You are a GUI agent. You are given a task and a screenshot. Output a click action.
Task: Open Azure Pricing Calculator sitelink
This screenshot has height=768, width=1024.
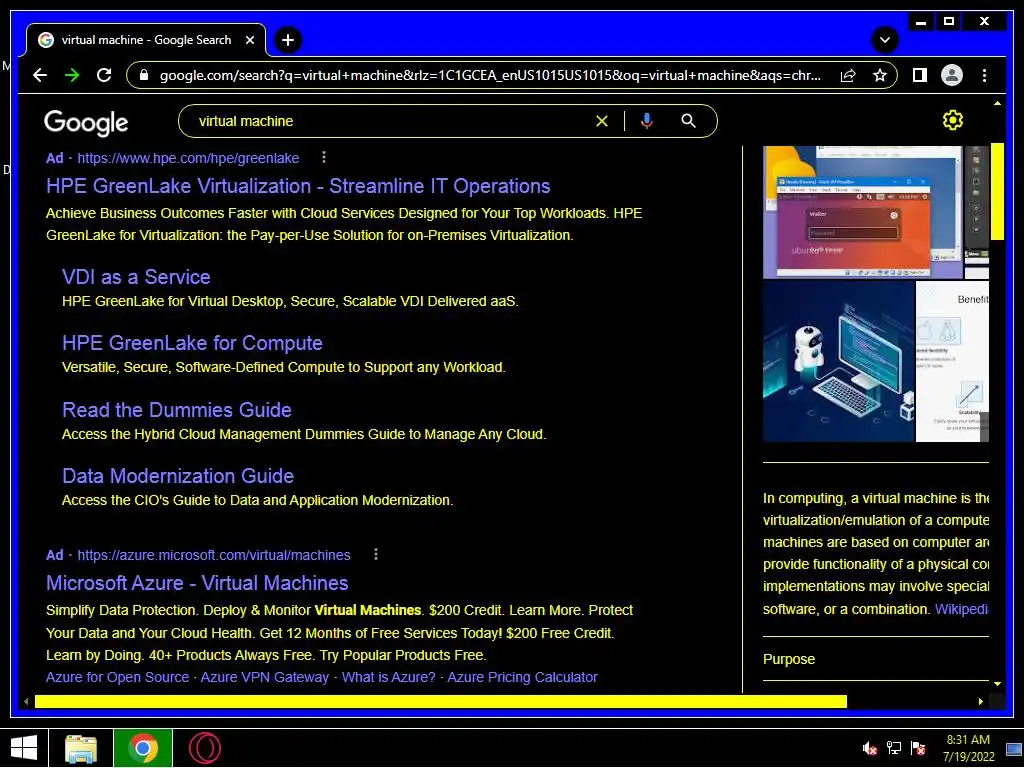point(522,677)
